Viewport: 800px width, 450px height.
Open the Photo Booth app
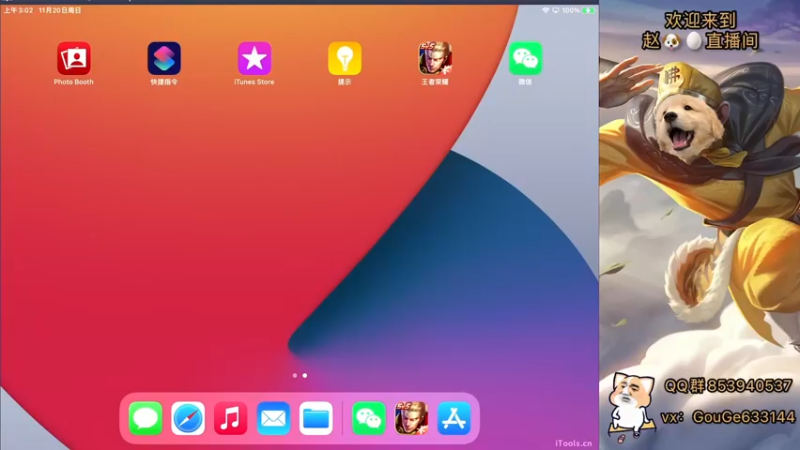[73, 58]
